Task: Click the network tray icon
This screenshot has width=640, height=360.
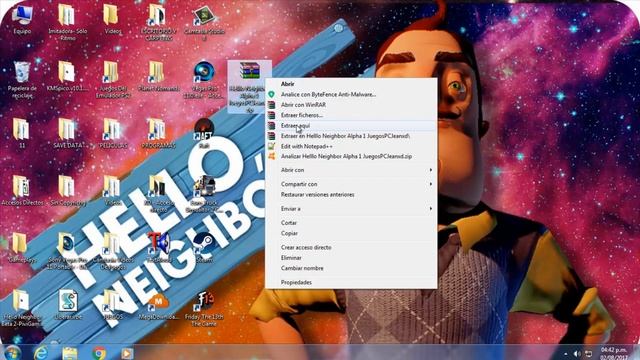Action: (589, 354)
